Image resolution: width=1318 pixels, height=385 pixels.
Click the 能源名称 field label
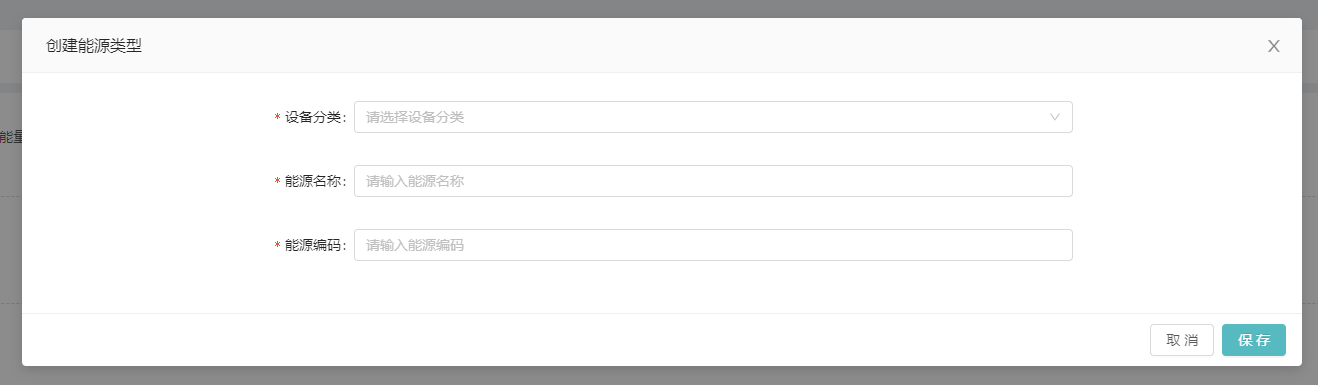pyautogui.click(x=314, y=181)
